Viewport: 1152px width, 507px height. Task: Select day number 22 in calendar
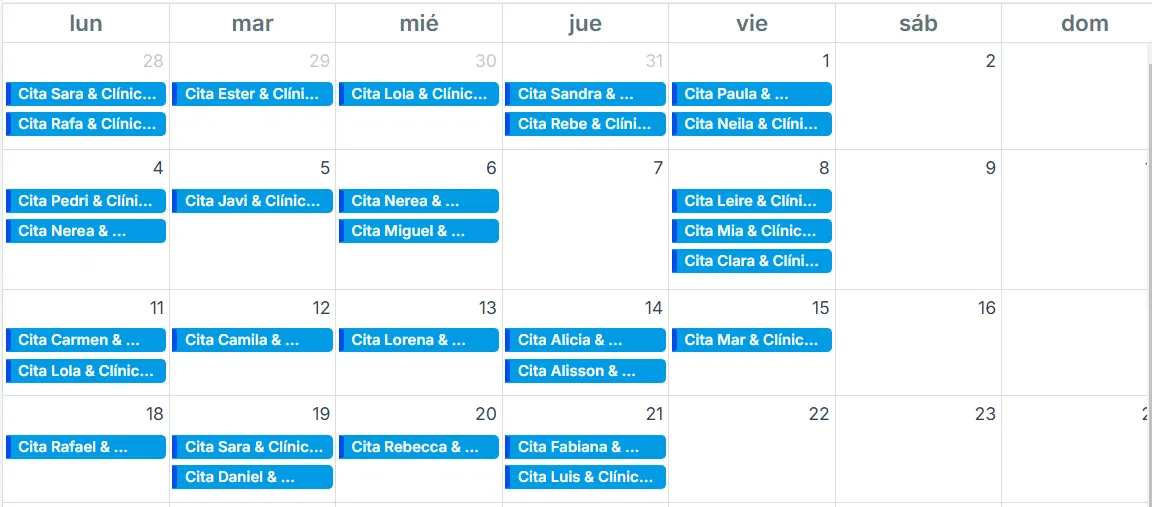click(818, 414)
